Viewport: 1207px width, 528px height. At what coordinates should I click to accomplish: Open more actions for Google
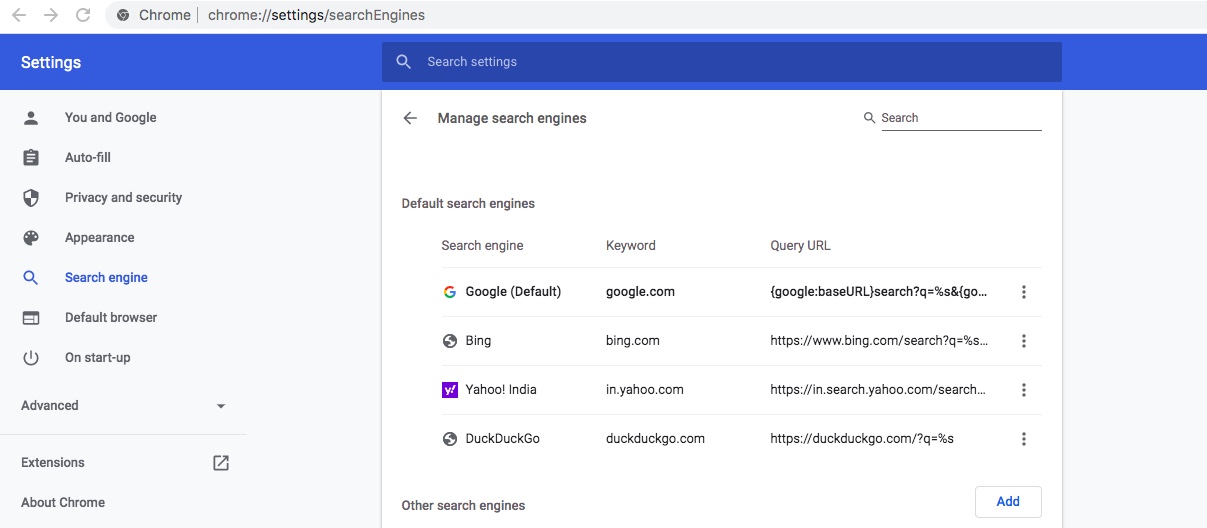(1023, 292)
